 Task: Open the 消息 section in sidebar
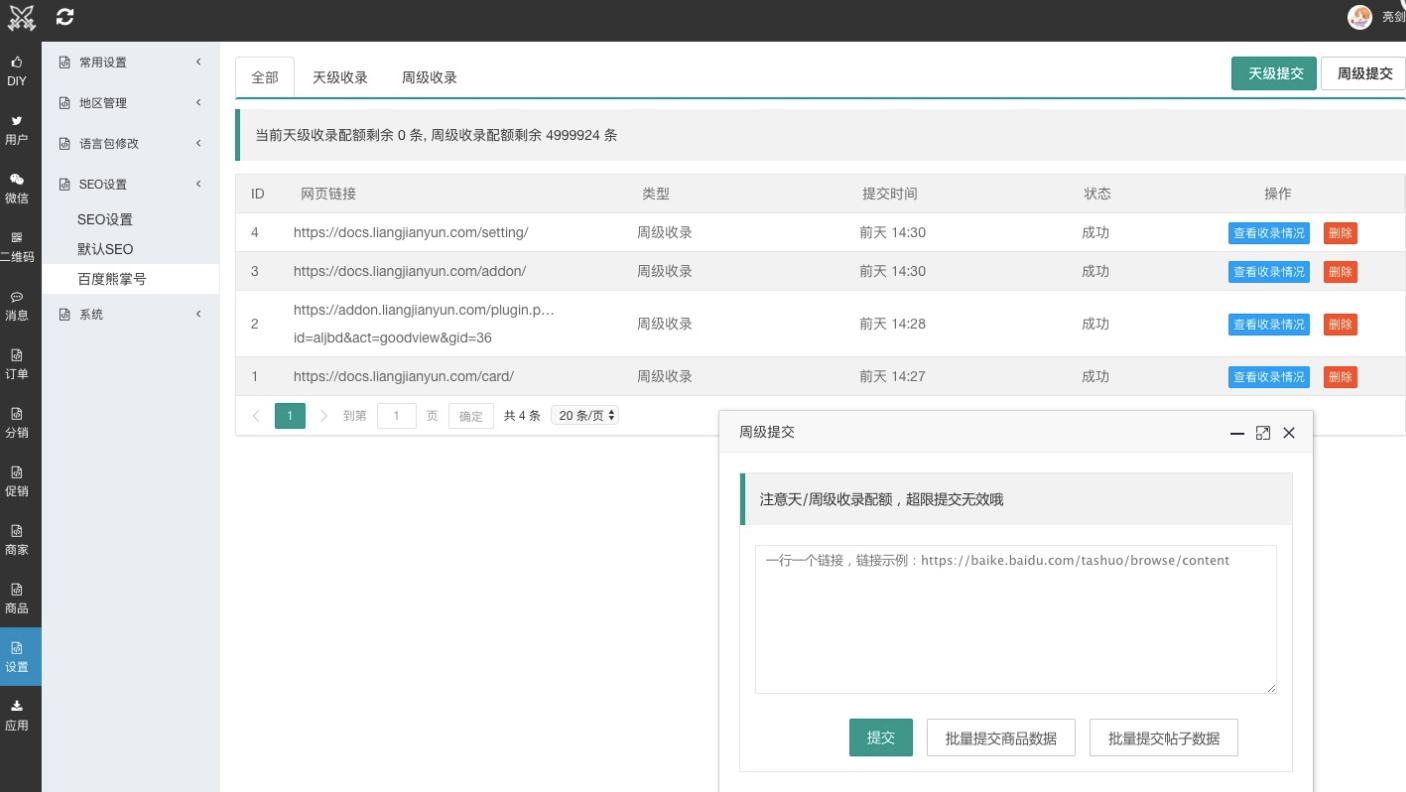coord(17,306)
